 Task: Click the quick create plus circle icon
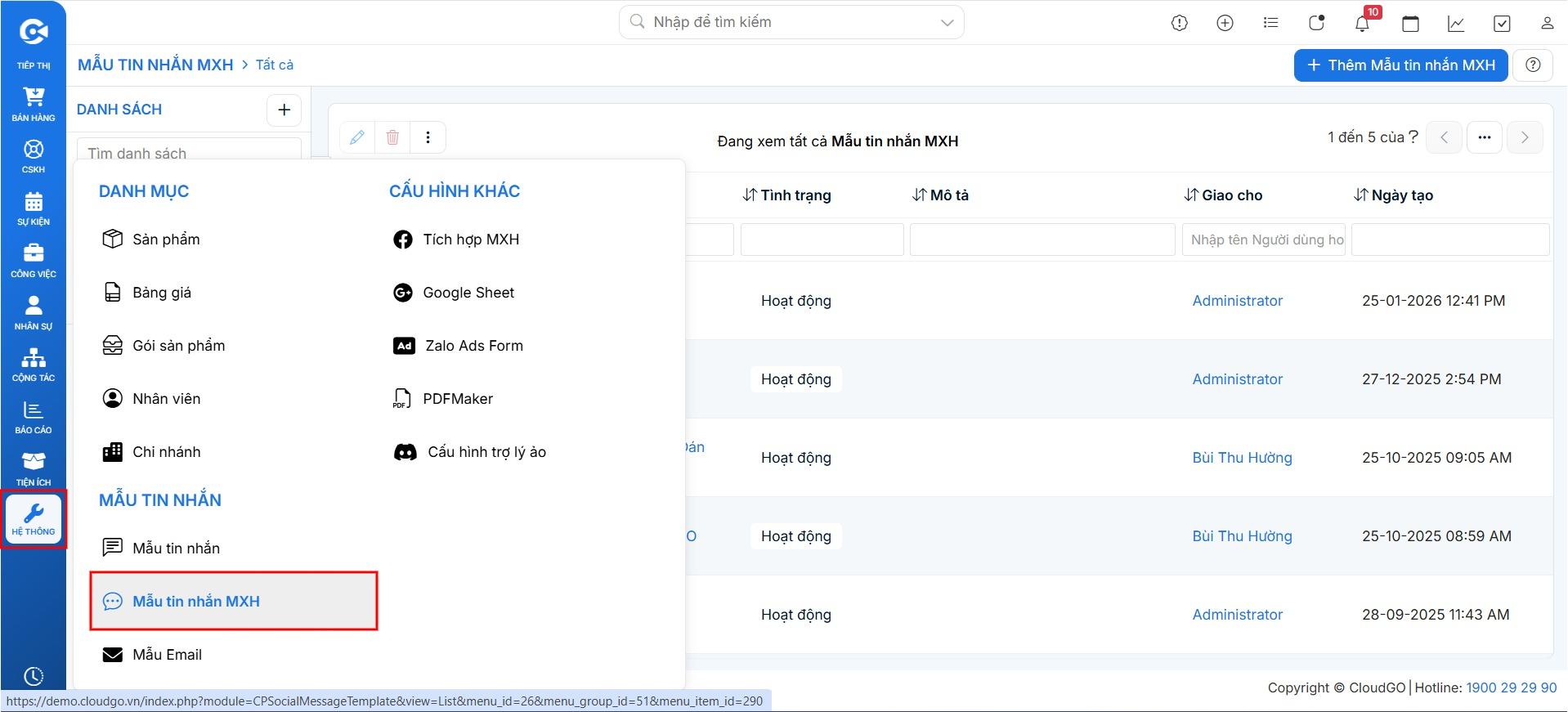click(x=1225, y=23)
